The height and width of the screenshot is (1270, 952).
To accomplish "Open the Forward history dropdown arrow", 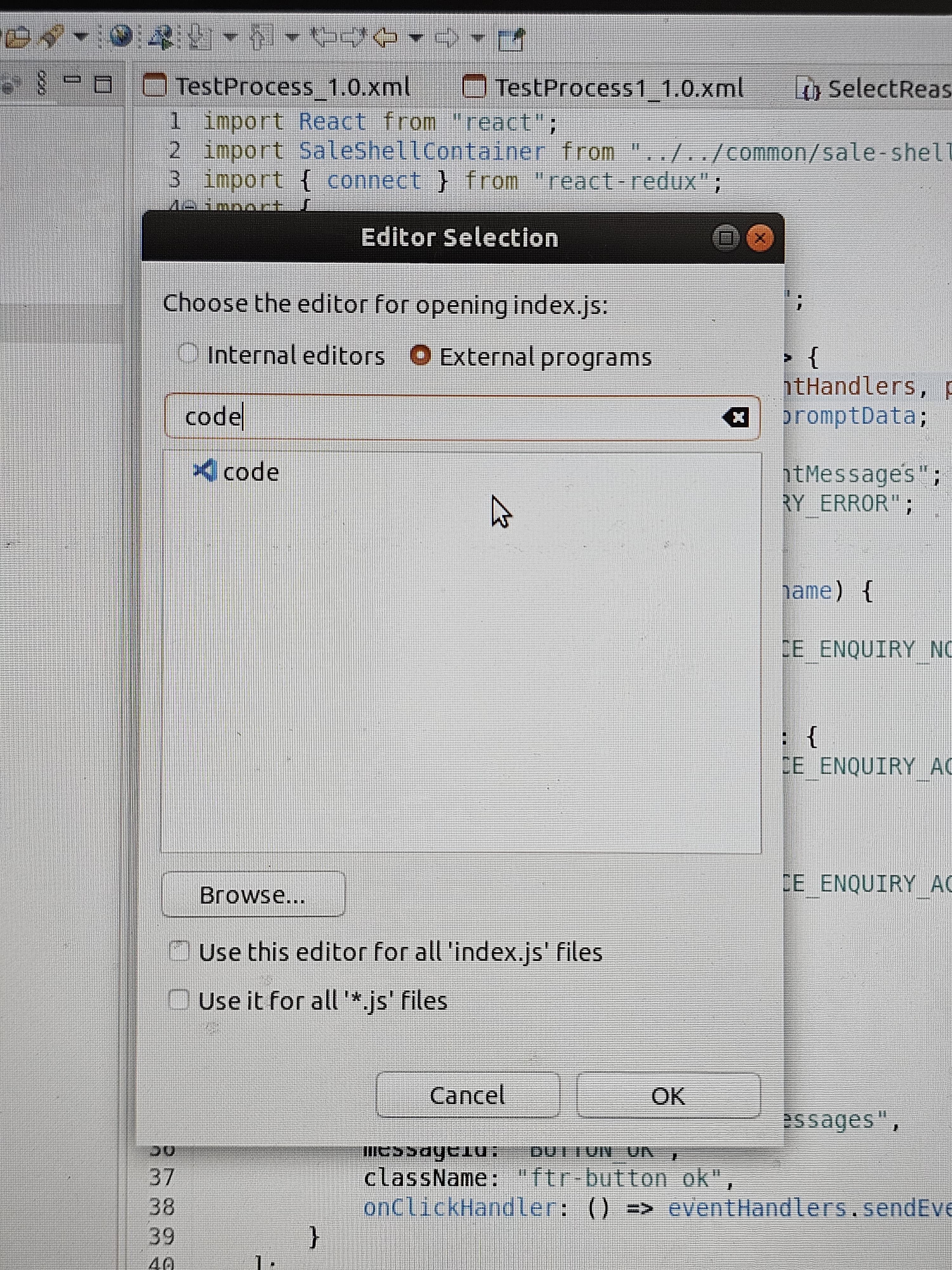I will tap(478, 38).
